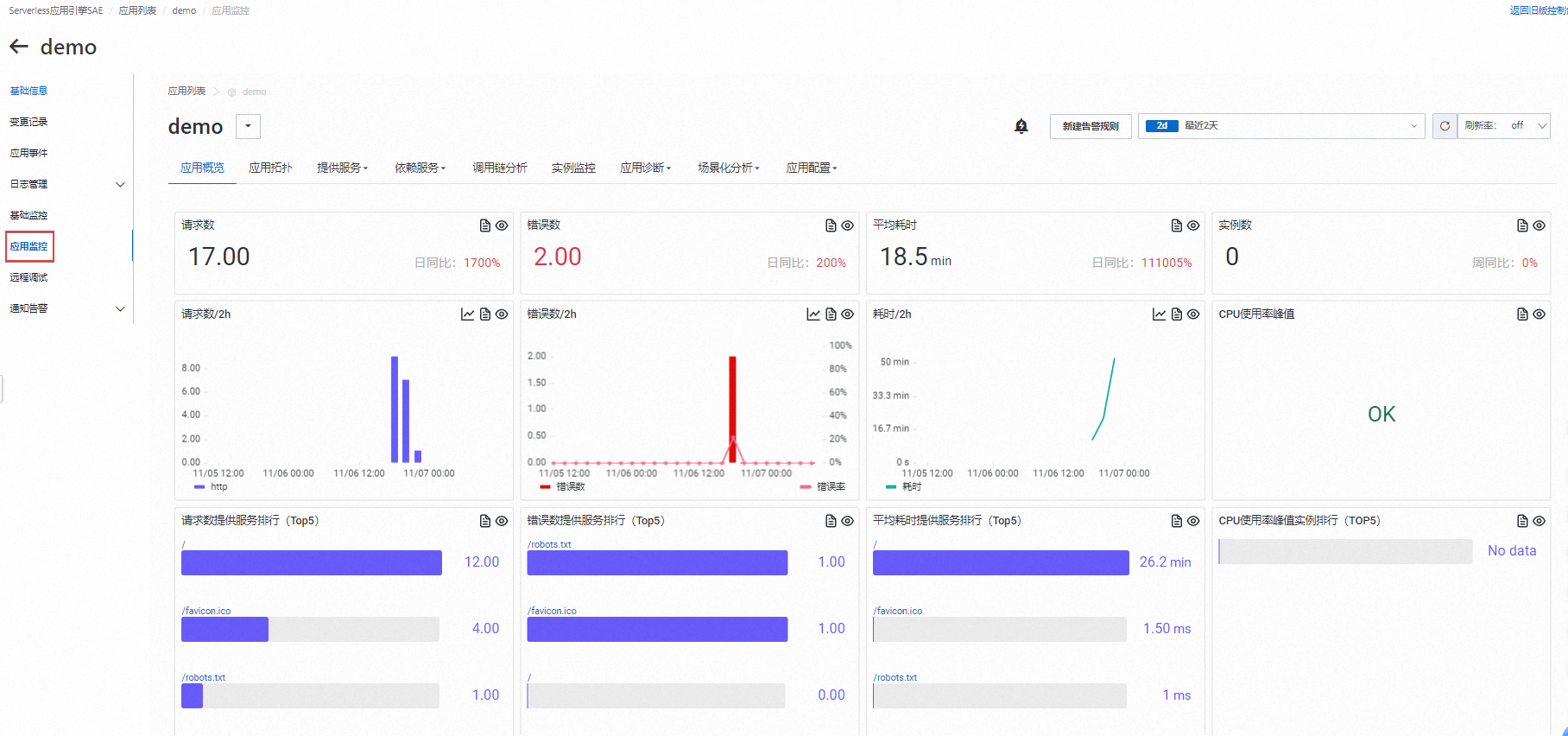Viewport: 1568px width, 736px height.
Task: Switch to the 应用概览 tab
Action: (202, 168)
